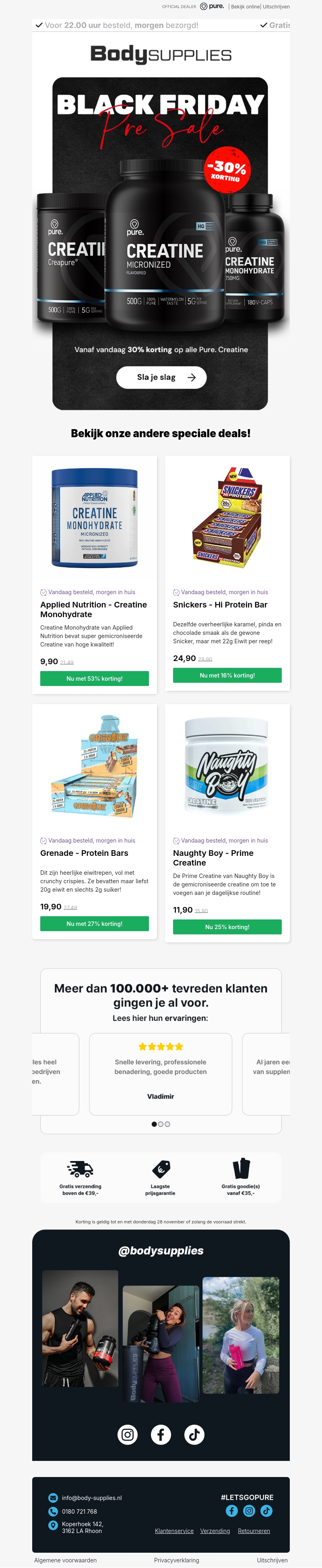
Task: Open the Snickers Hi Protein Bar image
Action: coord(227,518)
